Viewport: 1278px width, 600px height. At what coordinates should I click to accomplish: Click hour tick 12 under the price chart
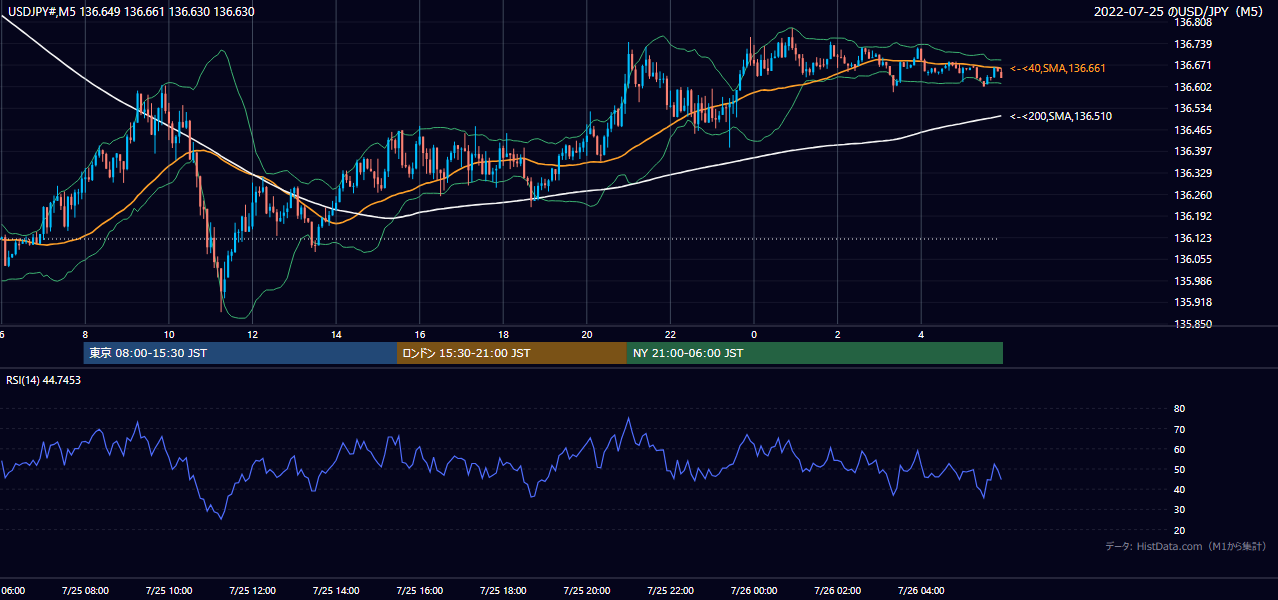click(x=252, y=334)
